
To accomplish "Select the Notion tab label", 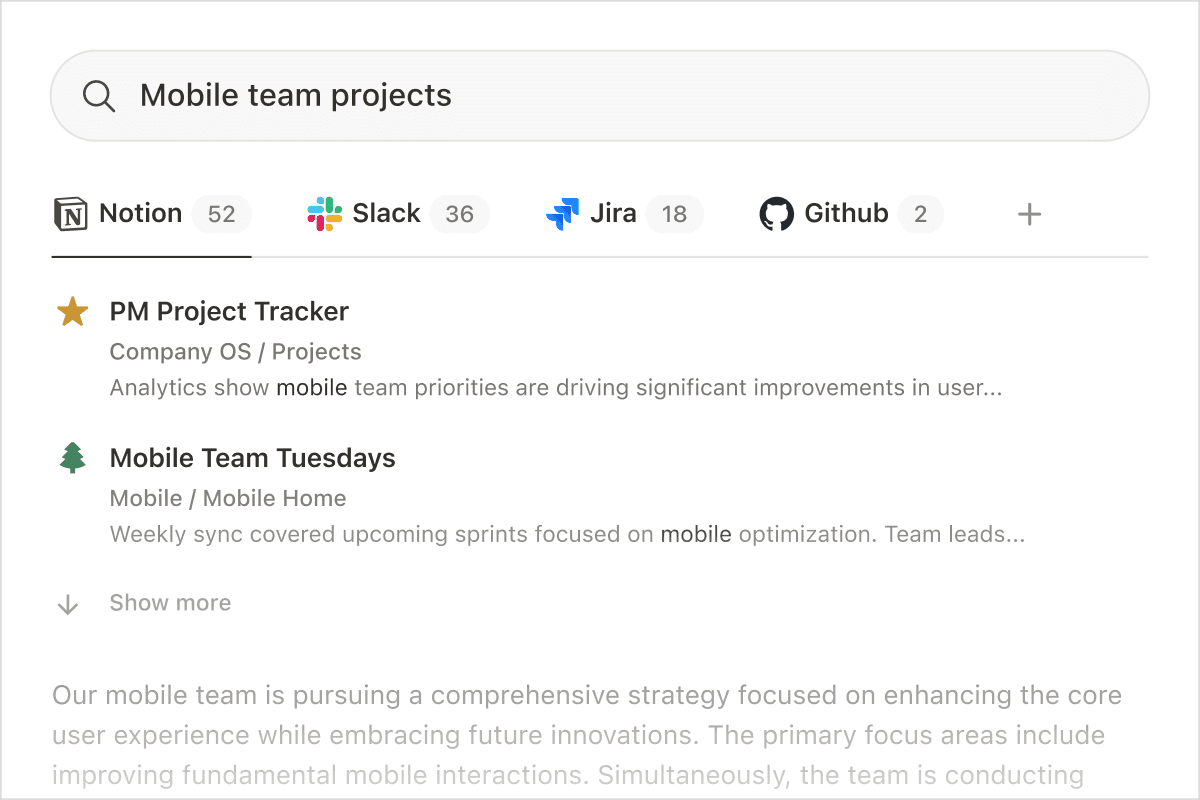I will [140, 214].
